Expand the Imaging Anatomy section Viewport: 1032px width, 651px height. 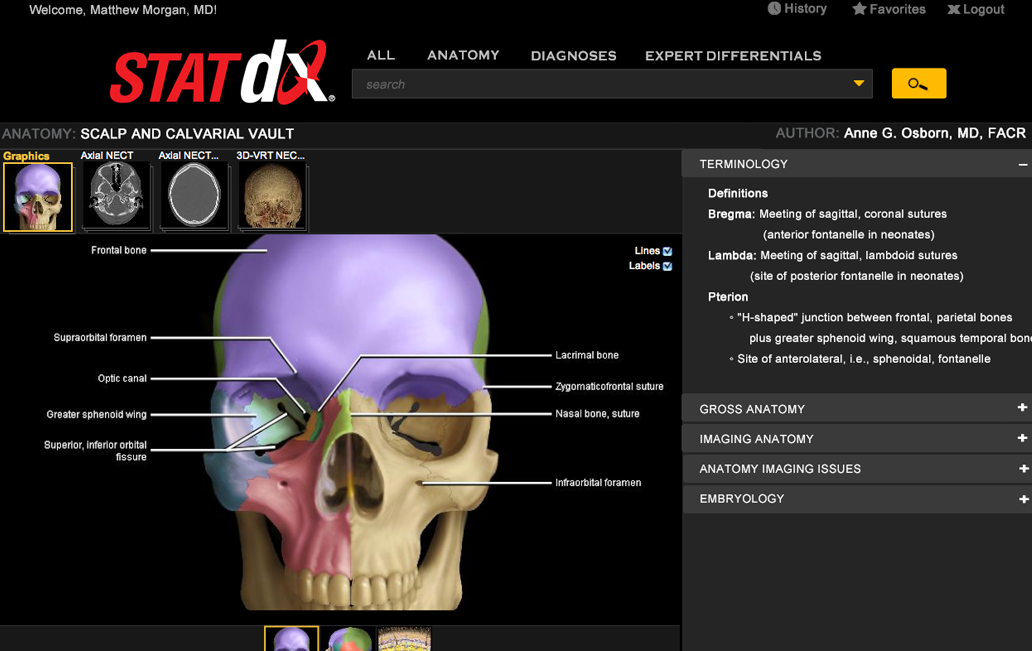[1022, 438]
